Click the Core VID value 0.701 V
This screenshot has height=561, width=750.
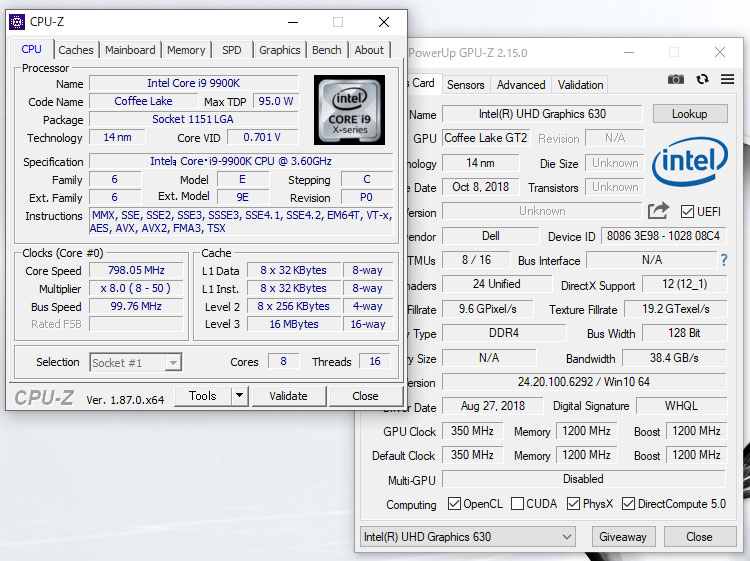[x=262, y=138]
